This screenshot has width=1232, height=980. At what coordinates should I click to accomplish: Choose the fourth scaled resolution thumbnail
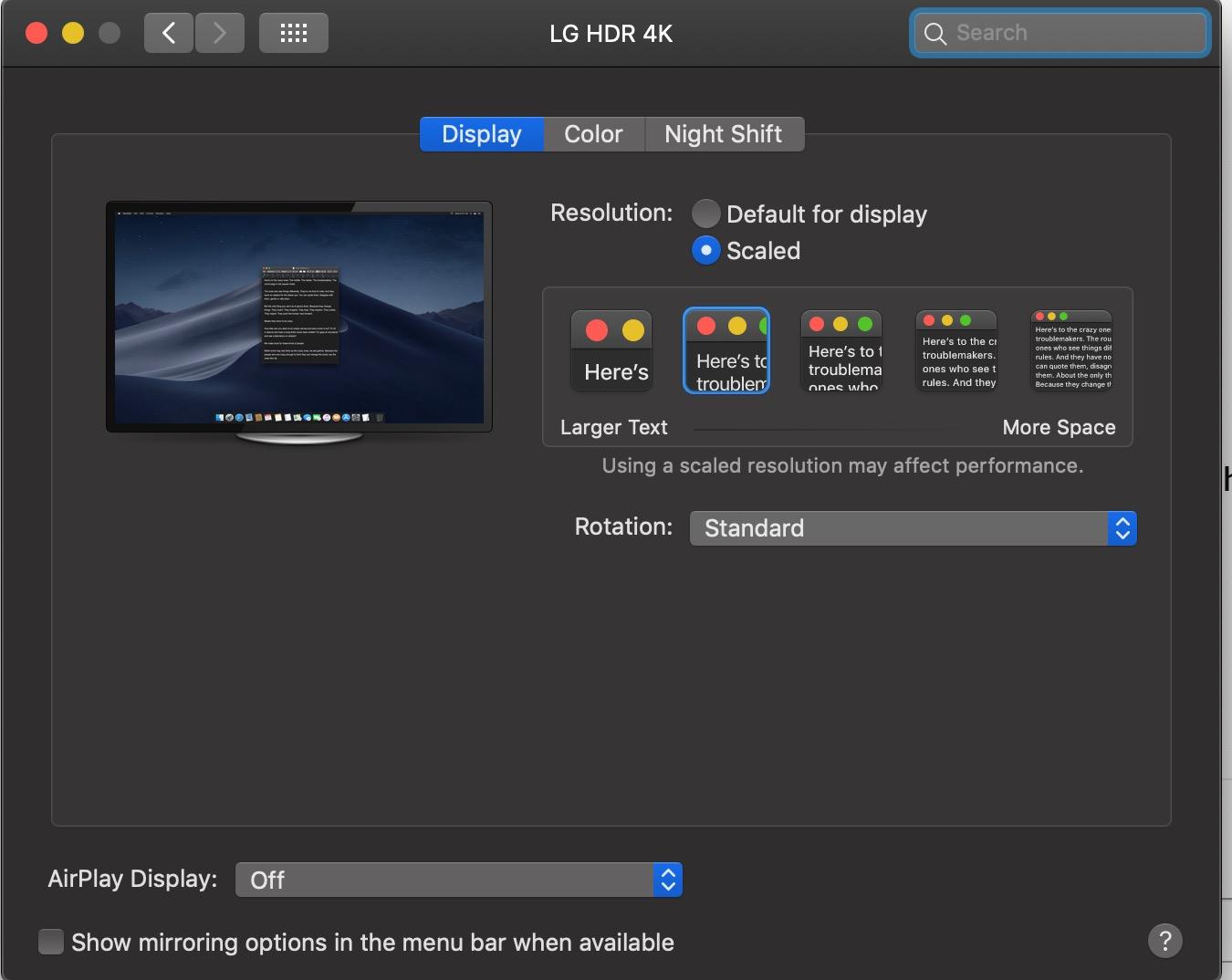tap(956, 350)
